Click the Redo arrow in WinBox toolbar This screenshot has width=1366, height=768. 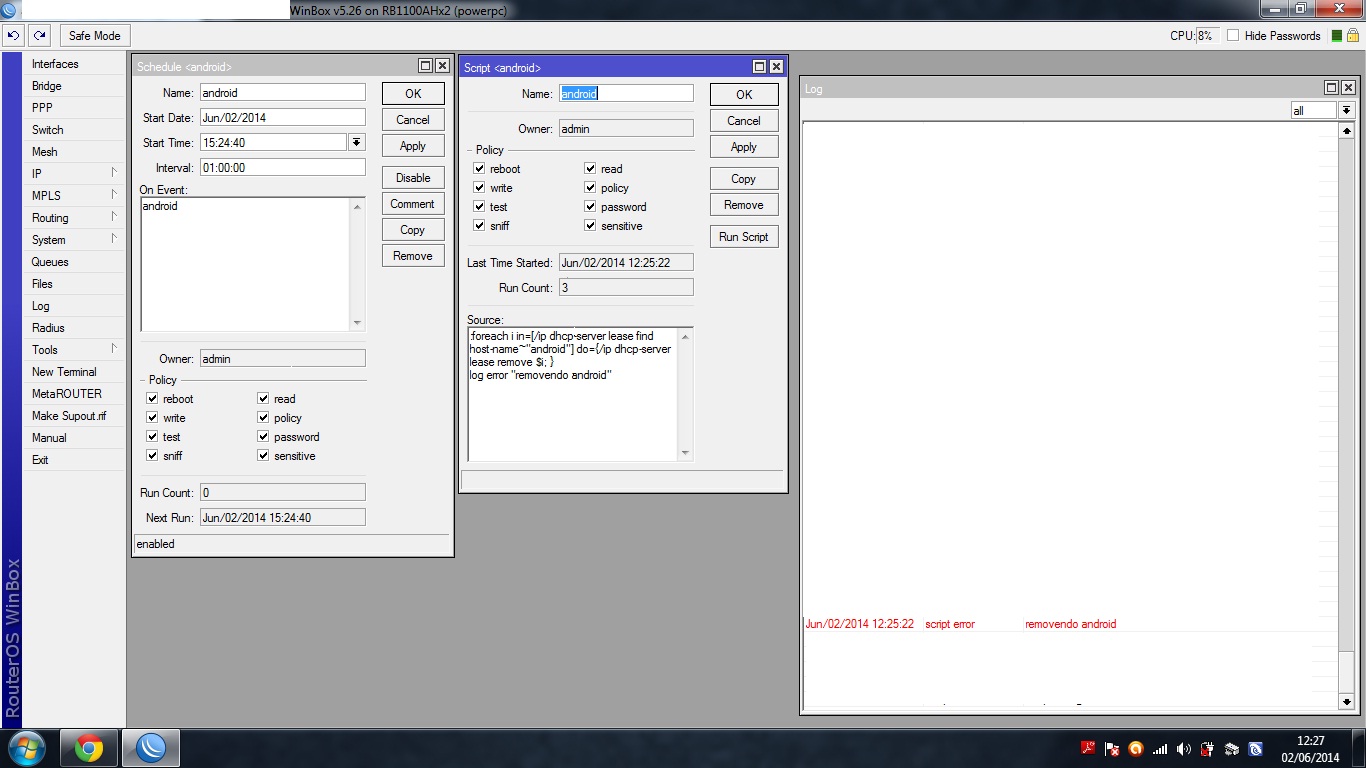39,35
